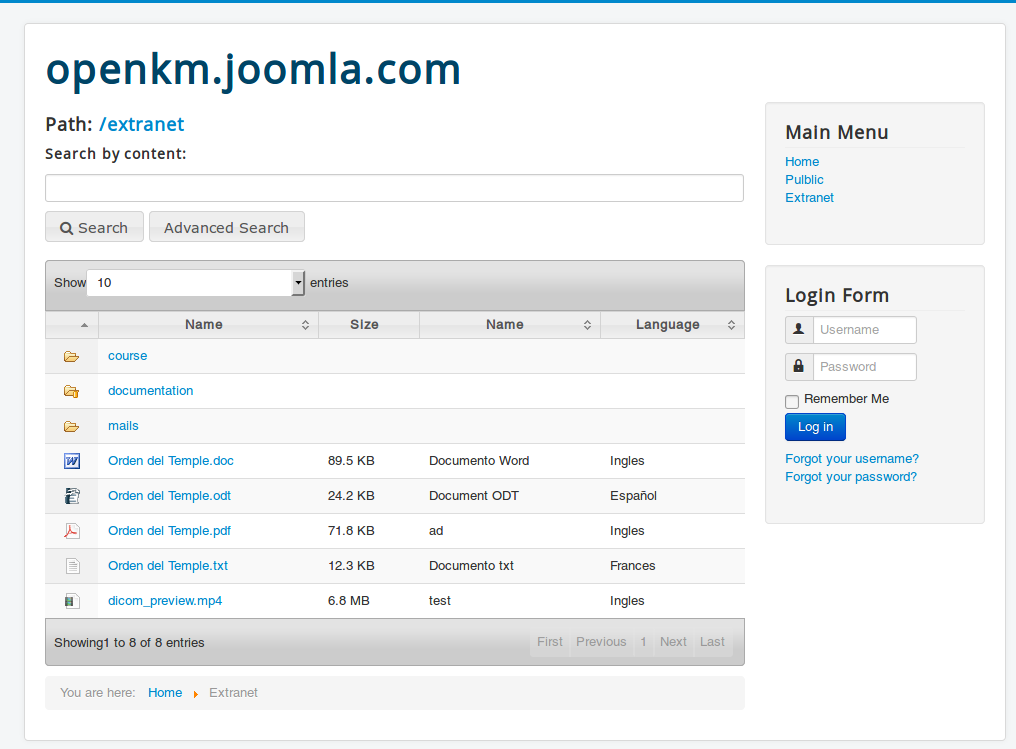
Task: Click the ODT file icon
Action: [x=72, y=496]
